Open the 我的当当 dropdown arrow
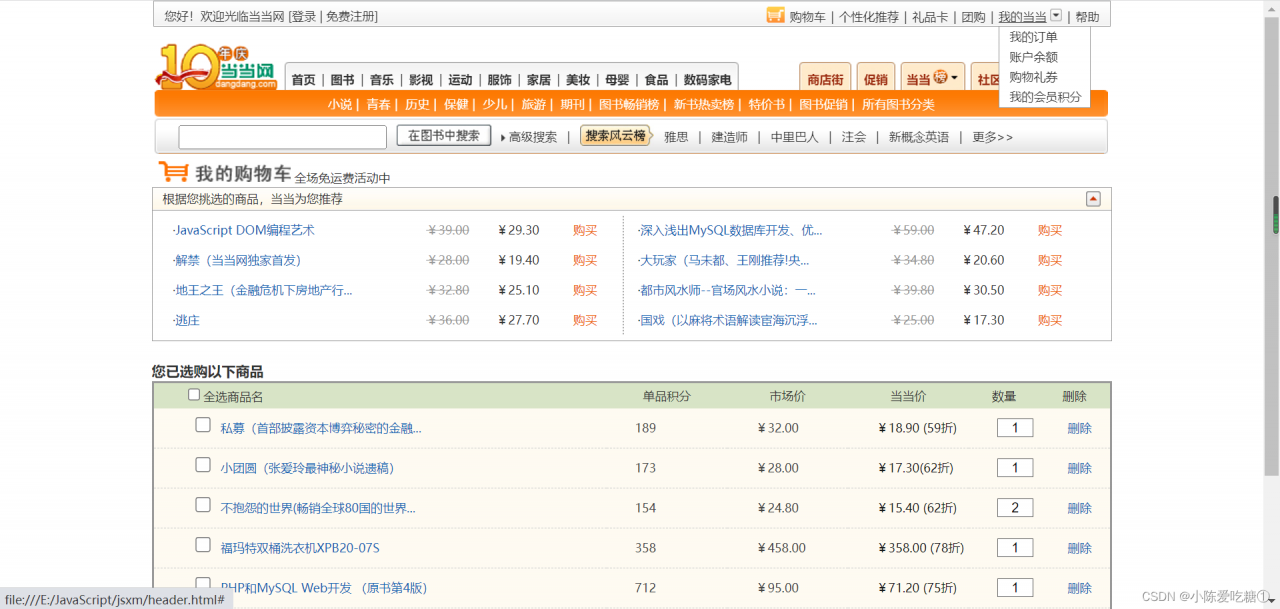 tap(1056, 16)
